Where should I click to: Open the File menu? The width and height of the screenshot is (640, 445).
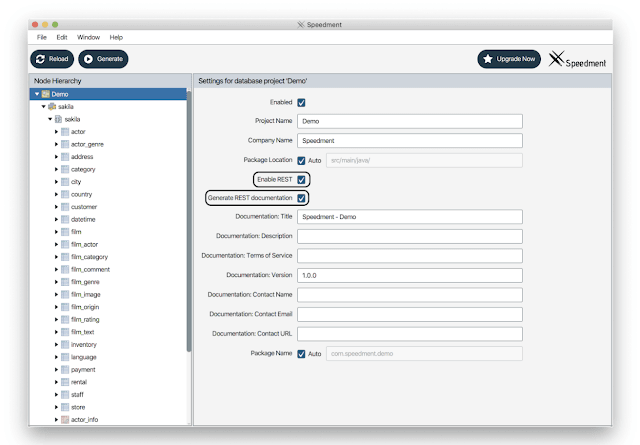(x=42, y=37)
